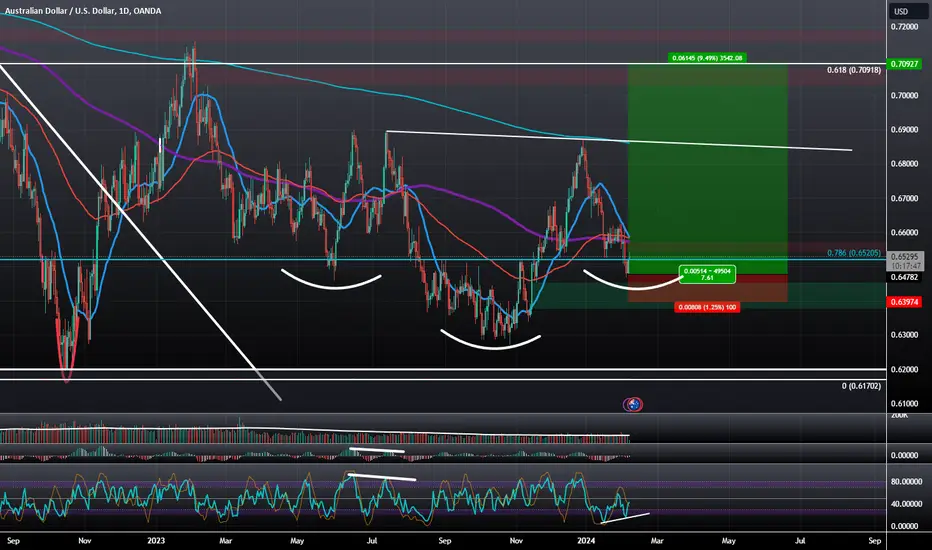932x550 pixels.
Task: Click the 2023 marker on the time axis
Action: pos(156,540)
